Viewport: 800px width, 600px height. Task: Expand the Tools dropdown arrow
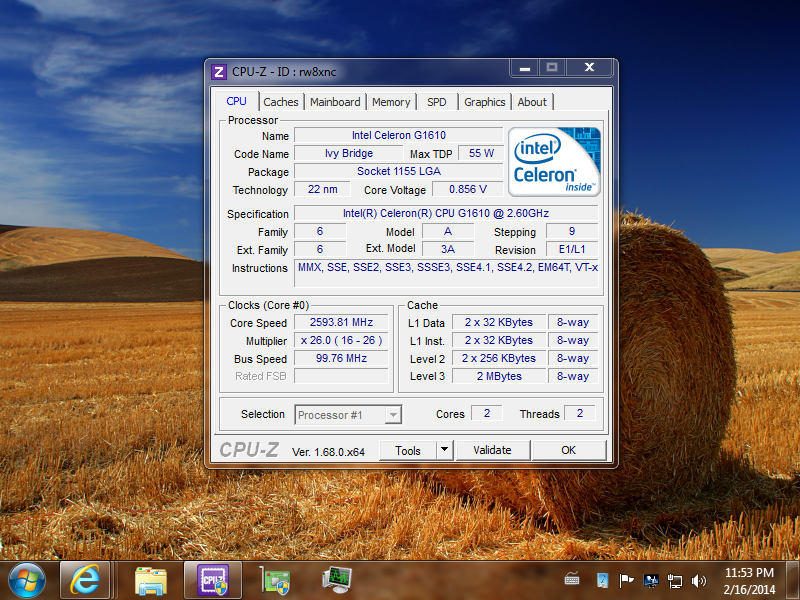445,451
